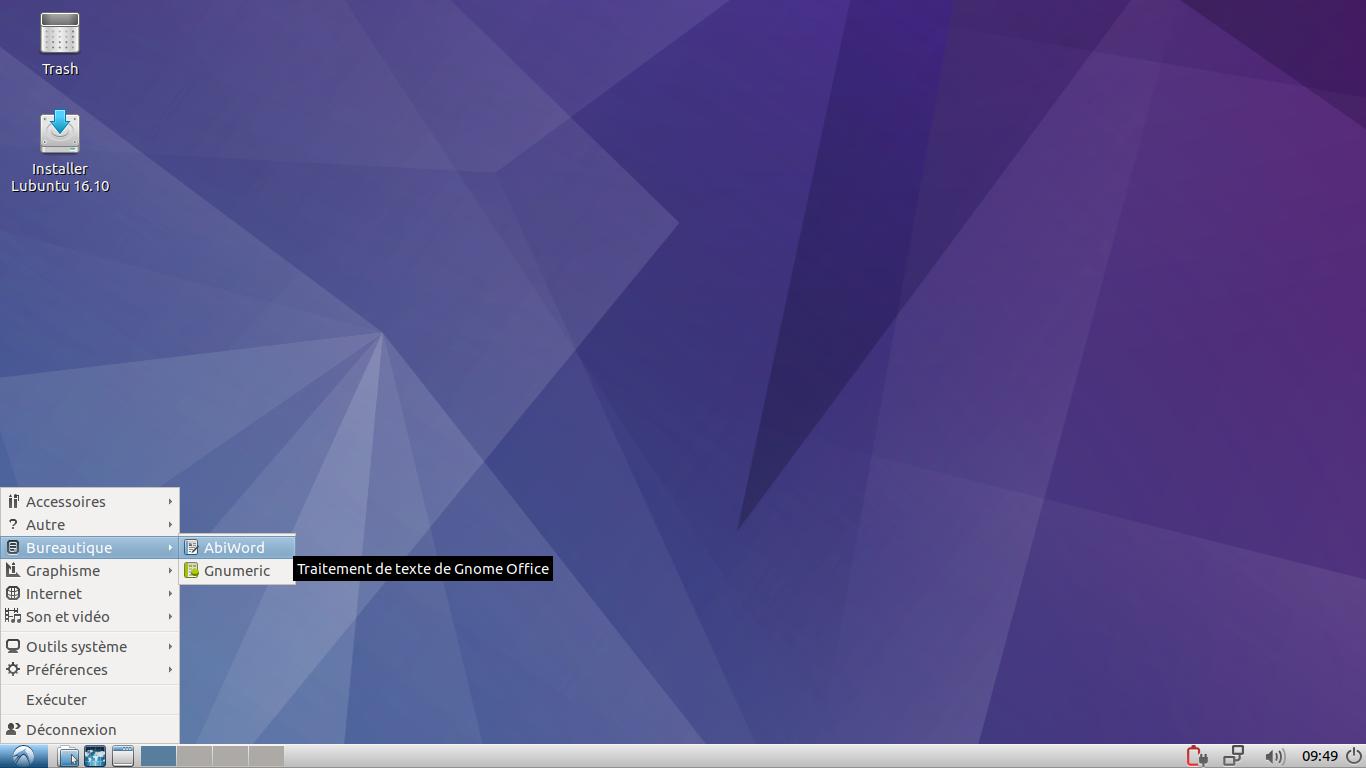Expand the Internet submenu
The width and height of the screenshot is (1366, 768).
pyautogui.click(x=90, y=593)
